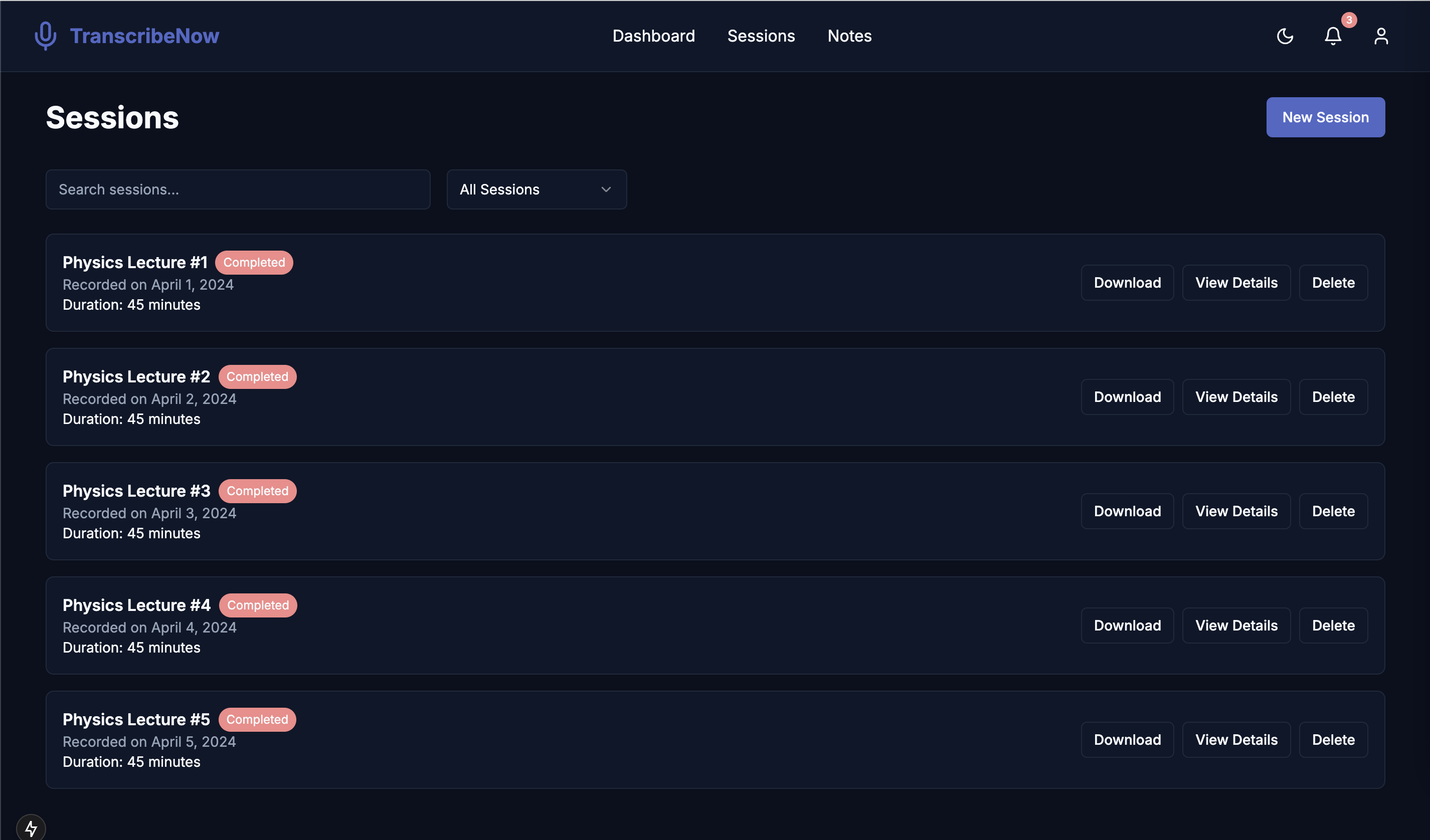This screenshot has height=840, width=1430.
Task: Click the notification badge showing 3
Action: point(1348,21)
